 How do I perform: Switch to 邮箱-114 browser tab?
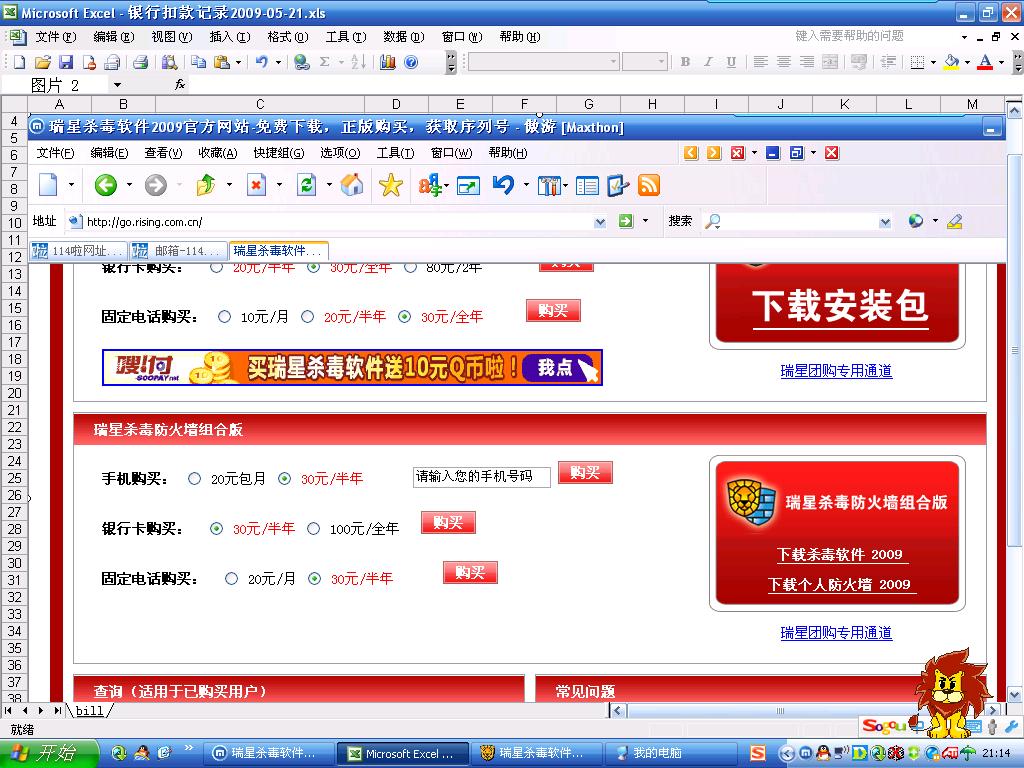178,251
